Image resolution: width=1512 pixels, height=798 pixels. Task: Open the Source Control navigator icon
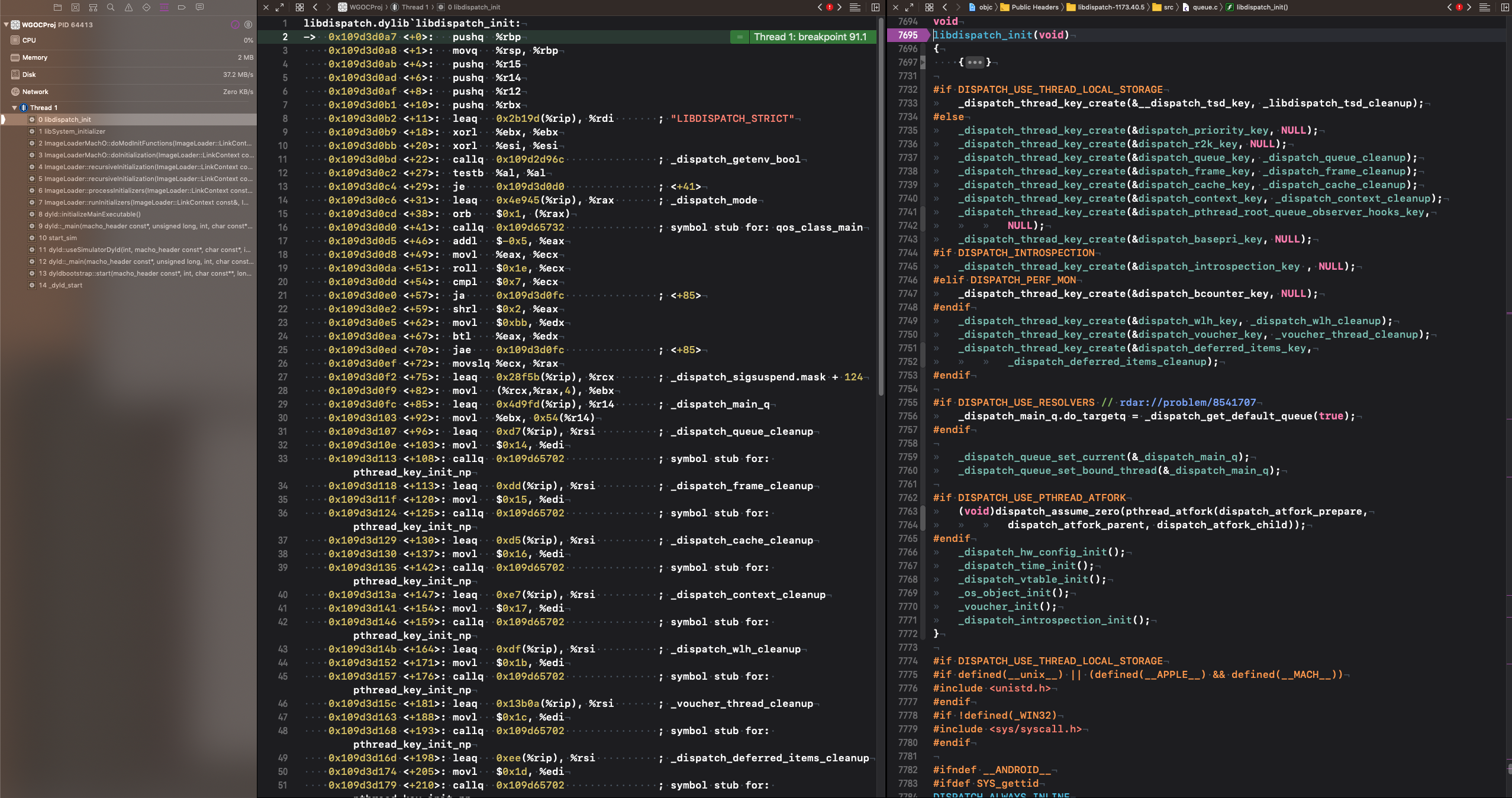[x=75, y=7]
